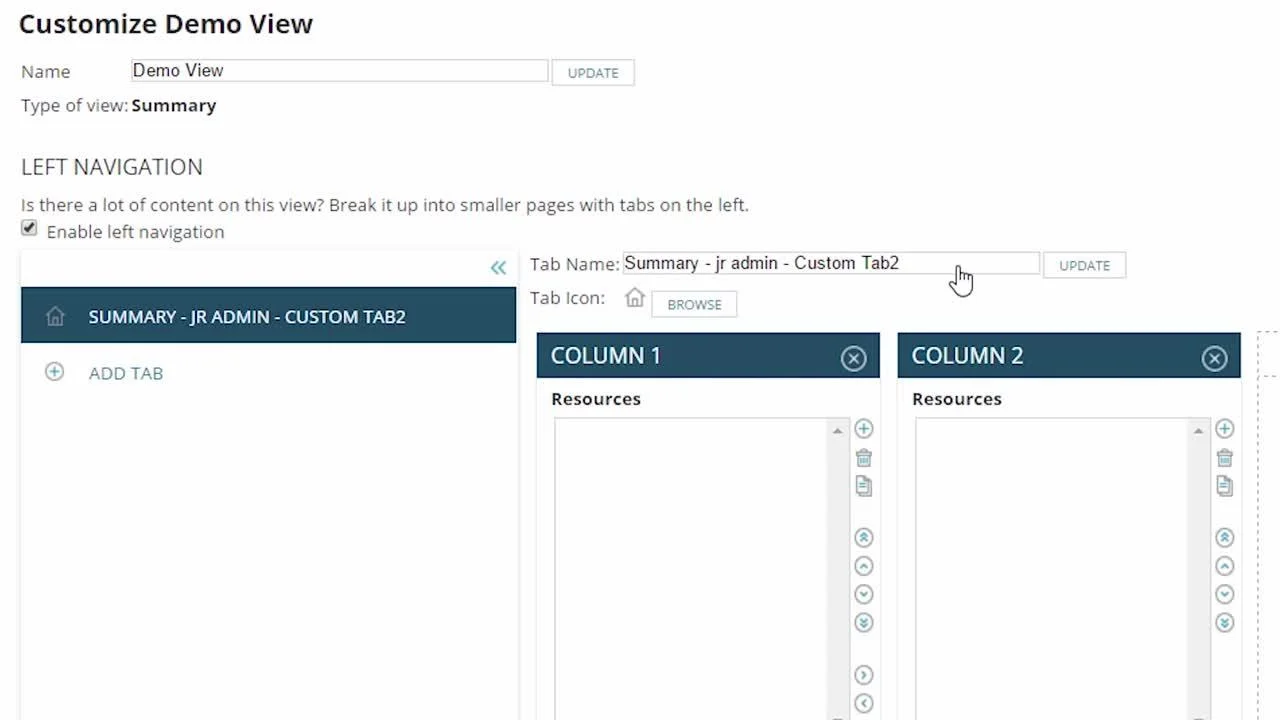
Task: Move resource to bottom in Column 2
Action: (1224, 623)
